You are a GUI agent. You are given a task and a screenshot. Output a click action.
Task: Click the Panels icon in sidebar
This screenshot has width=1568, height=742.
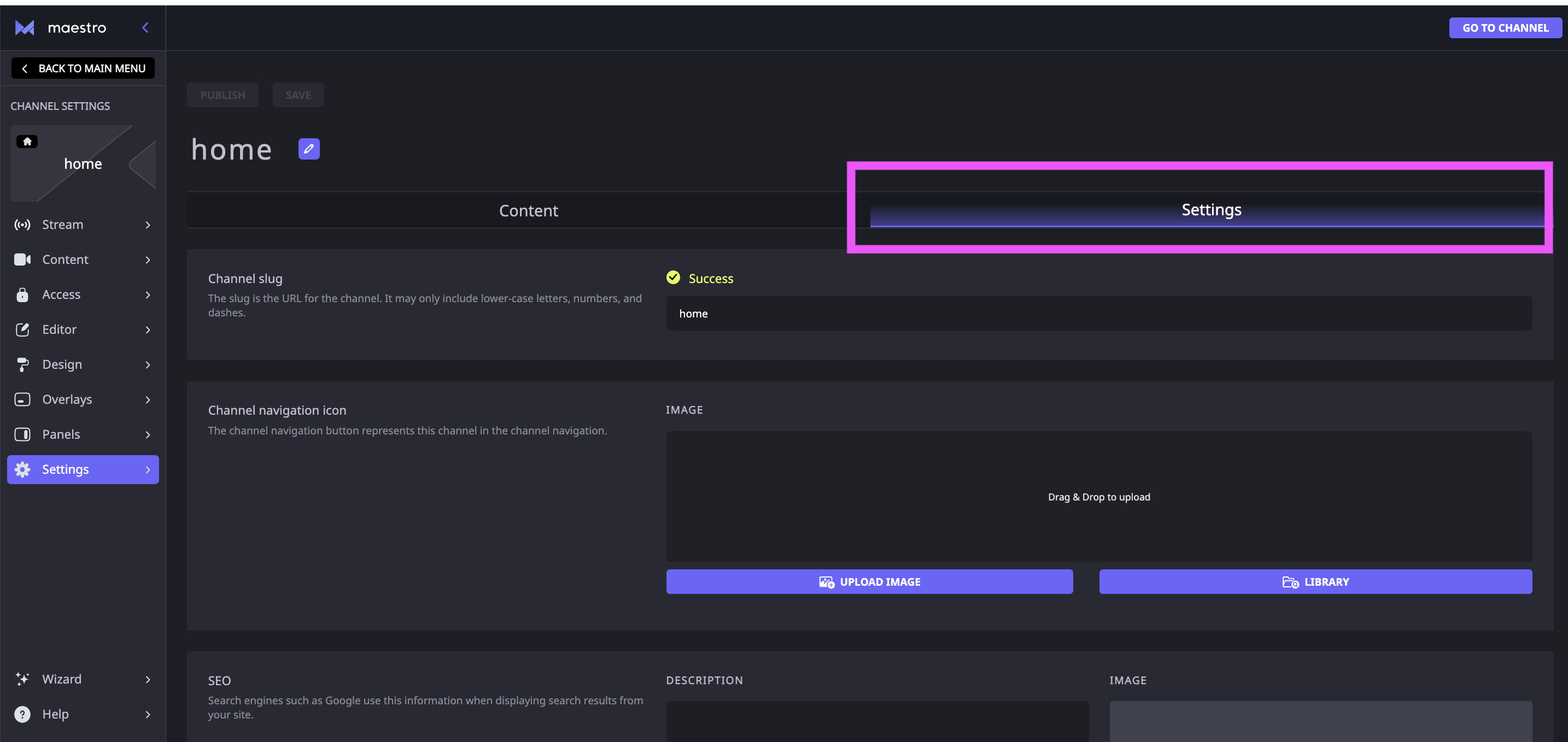point(22,434)
